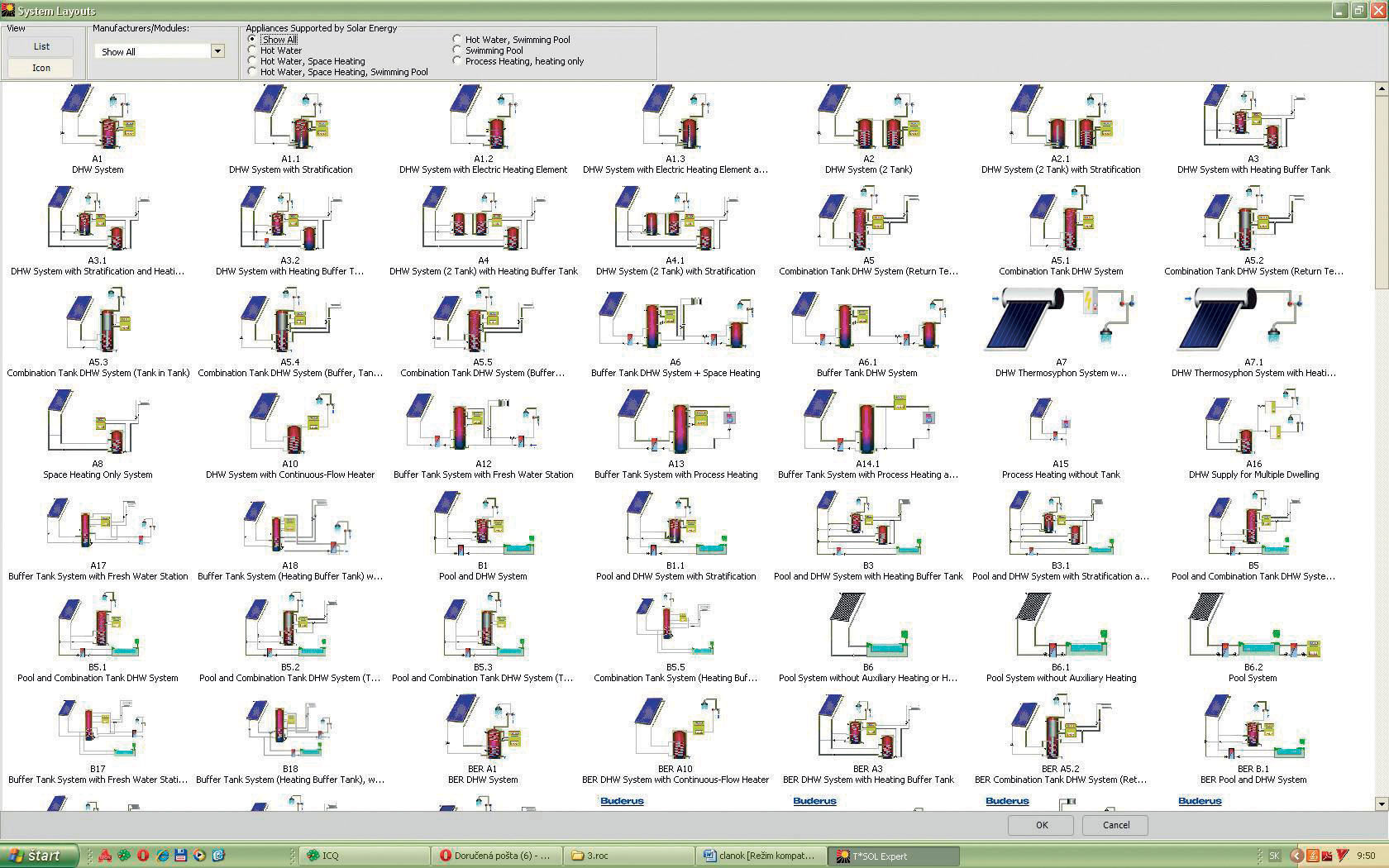Switch to Icon view
Image resolution: width=1389 pixels, height=868 pixels.
pyautogui.click(x=41, y=68)
